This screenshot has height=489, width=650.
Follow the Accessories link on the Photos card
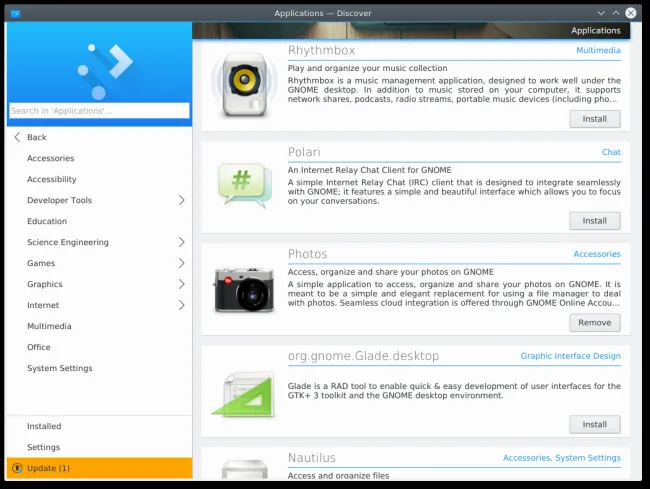tap(597, 254)
